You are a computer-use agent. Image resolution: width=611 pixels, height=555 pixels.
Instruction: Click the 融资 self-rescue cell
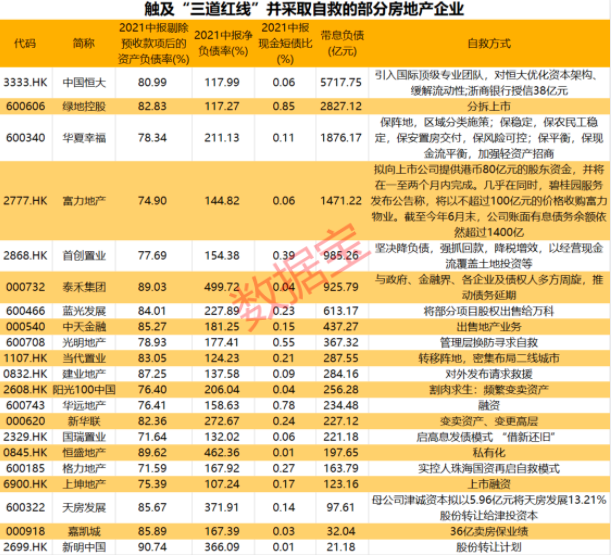(x=489, y=405)
